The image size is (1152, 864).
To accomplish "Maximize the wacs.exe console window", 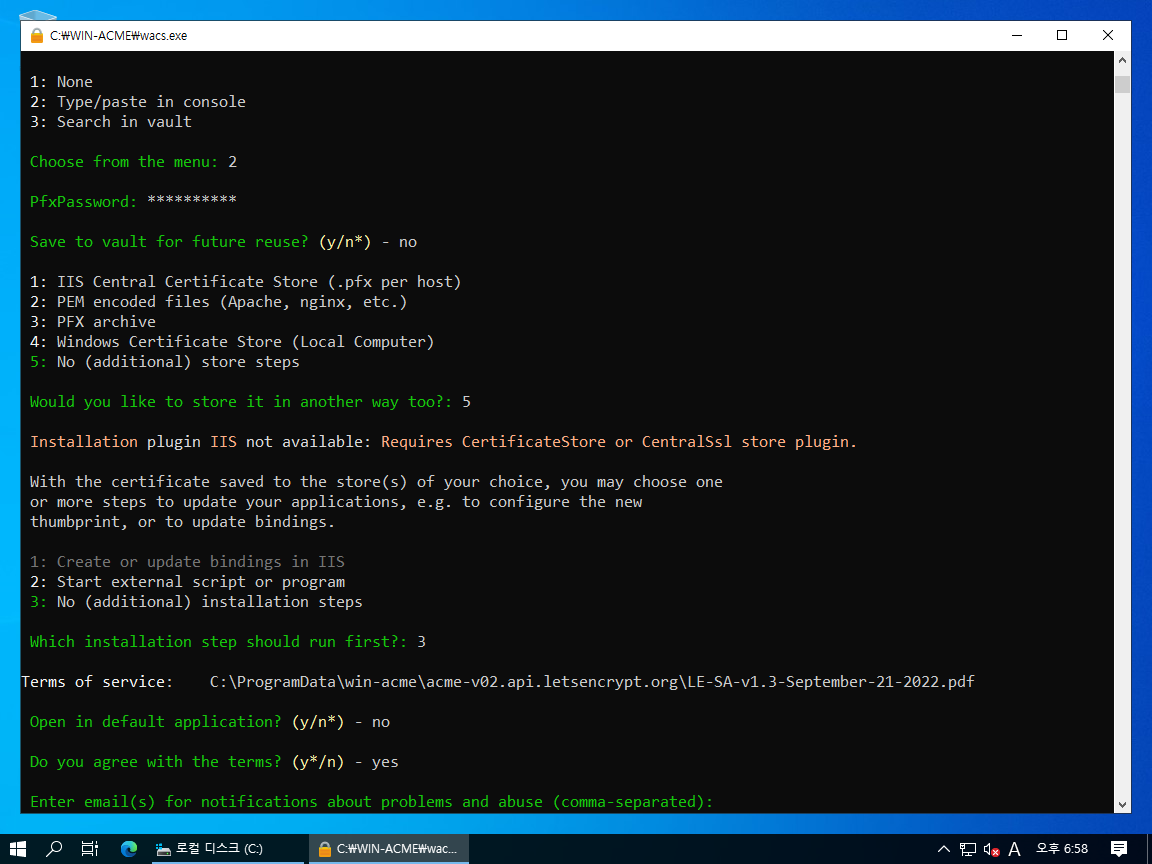I will pyautogui.click(x=1062, y=35).
